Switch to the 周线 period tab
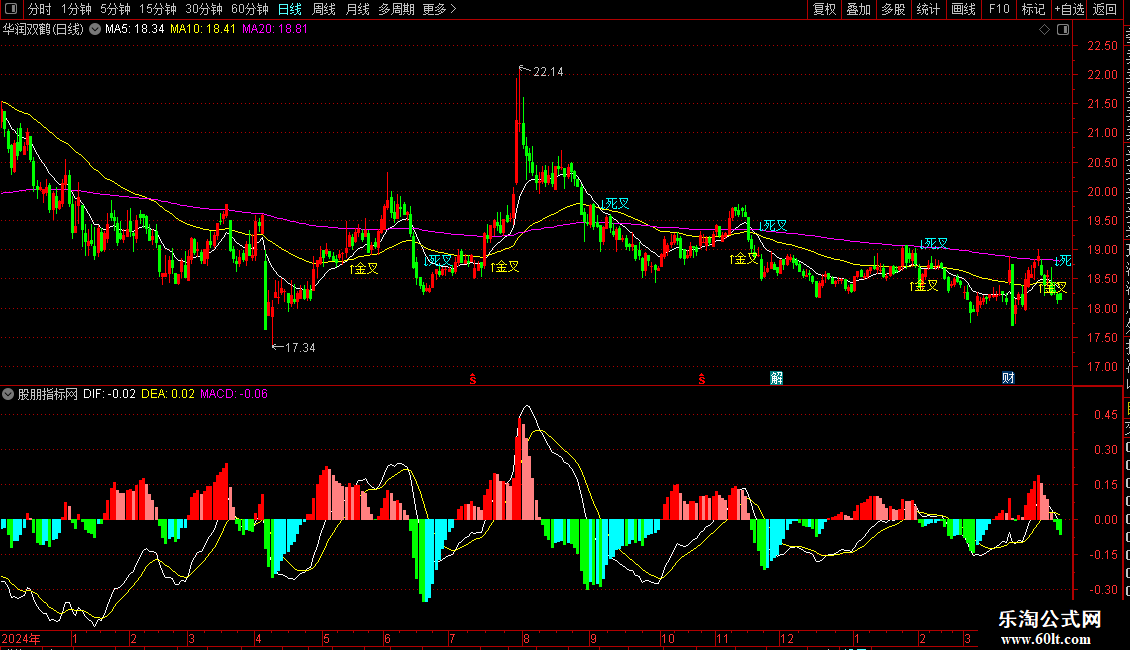 324,9
